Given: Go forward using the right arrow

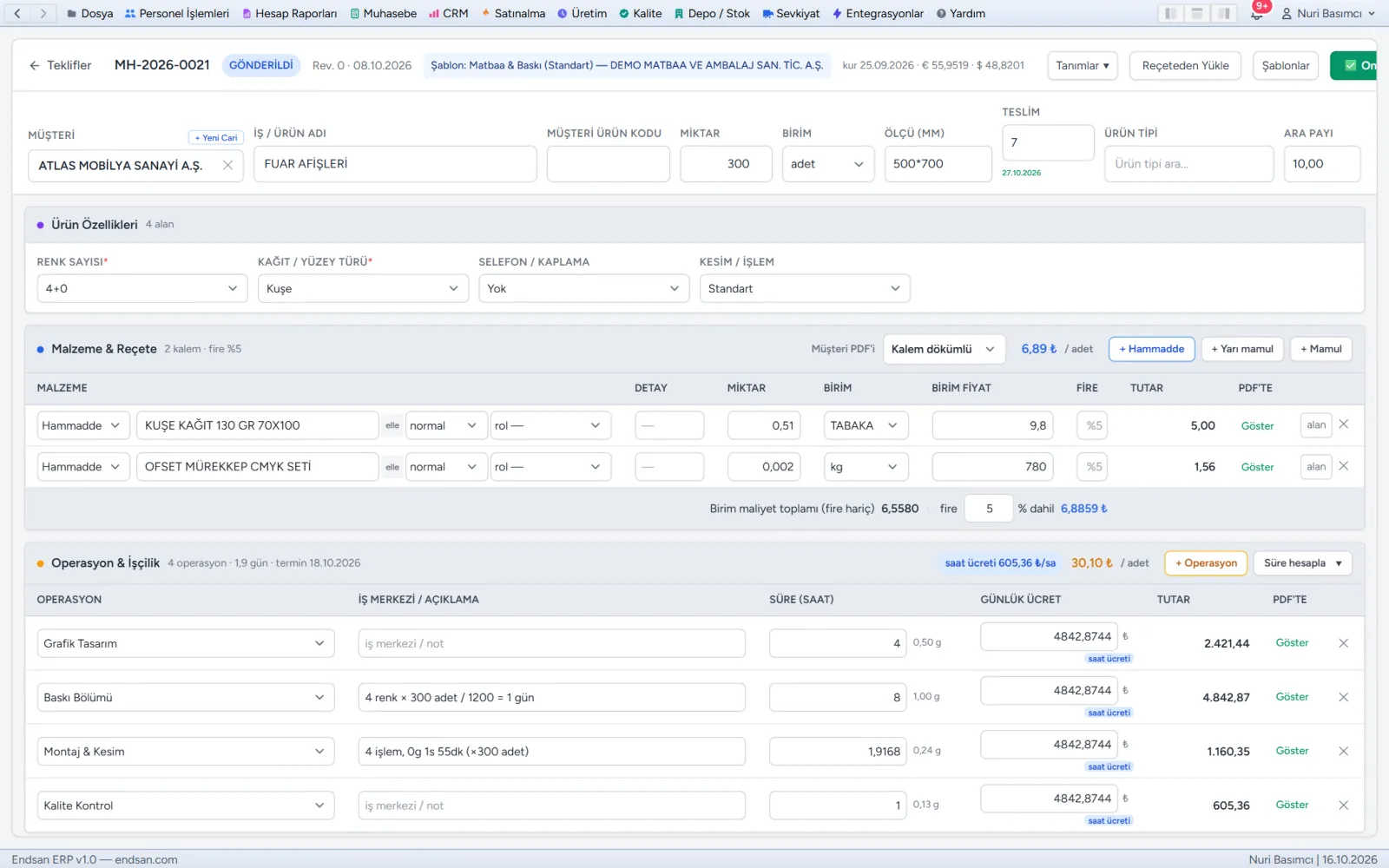Looking at the screenshot, I should click(x=43, y=13).
